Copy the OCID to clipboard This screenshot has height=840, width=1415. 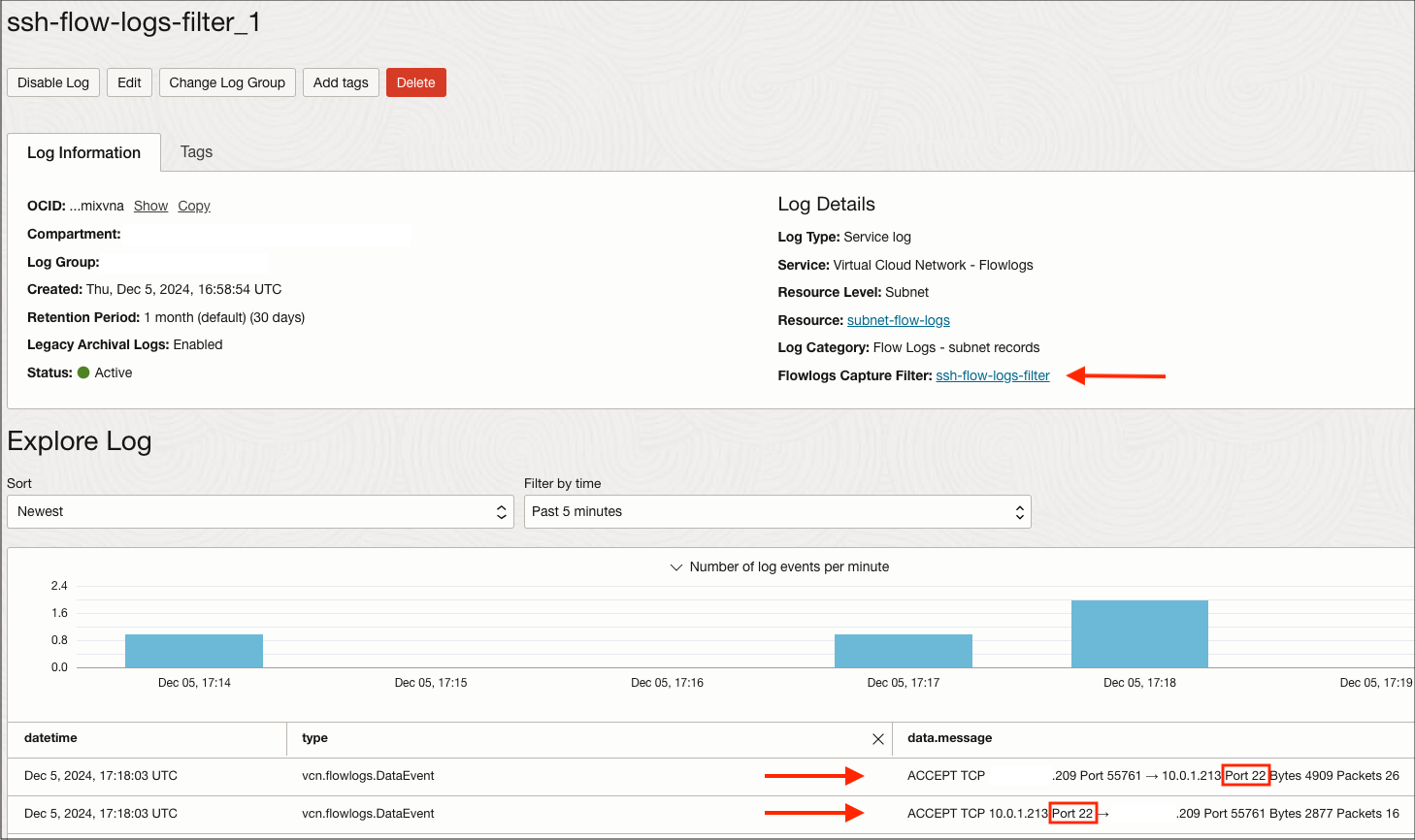[x=193, y=206]
